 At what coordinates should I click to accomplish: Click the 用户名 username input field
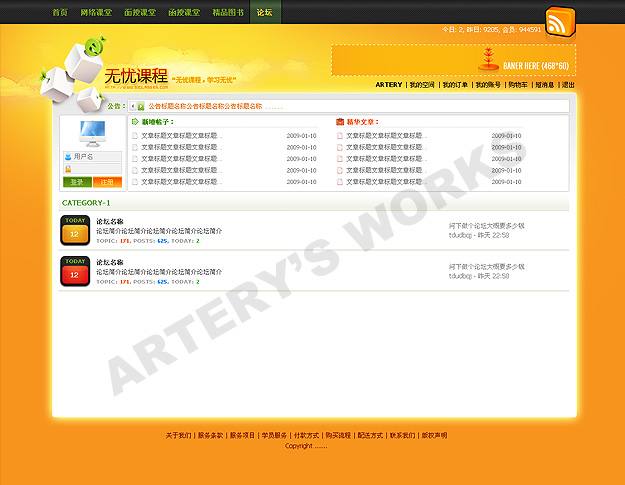tap(97, 157)
